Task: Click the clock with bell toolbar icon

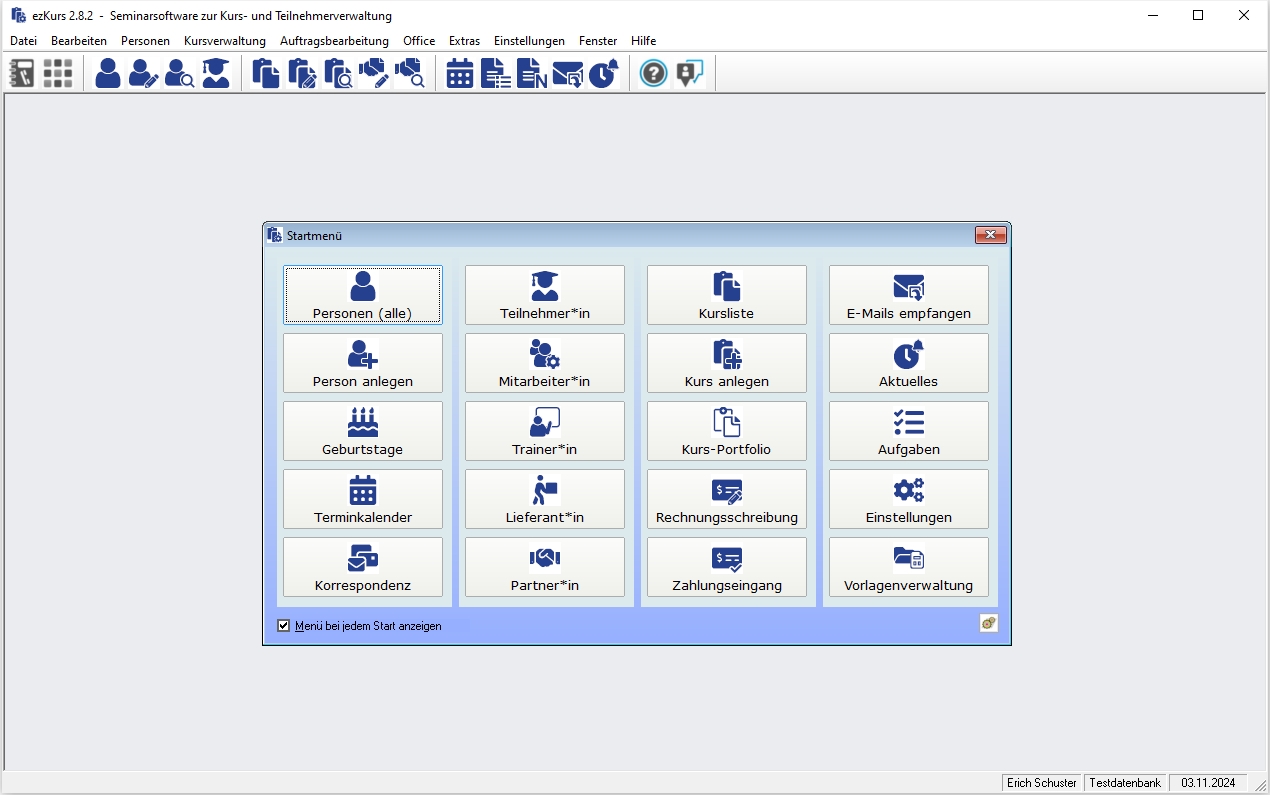Action: (604, 73)
